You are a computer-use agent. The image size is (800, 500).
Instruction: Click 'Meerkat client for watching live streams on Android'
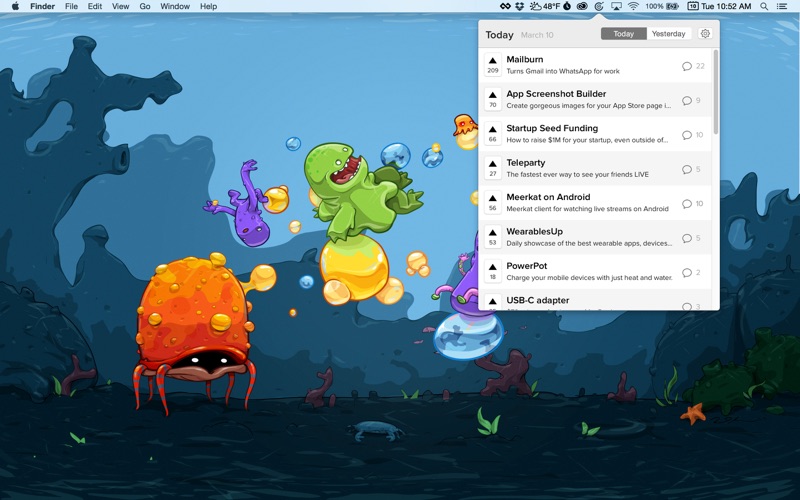(x=587, y=209)
